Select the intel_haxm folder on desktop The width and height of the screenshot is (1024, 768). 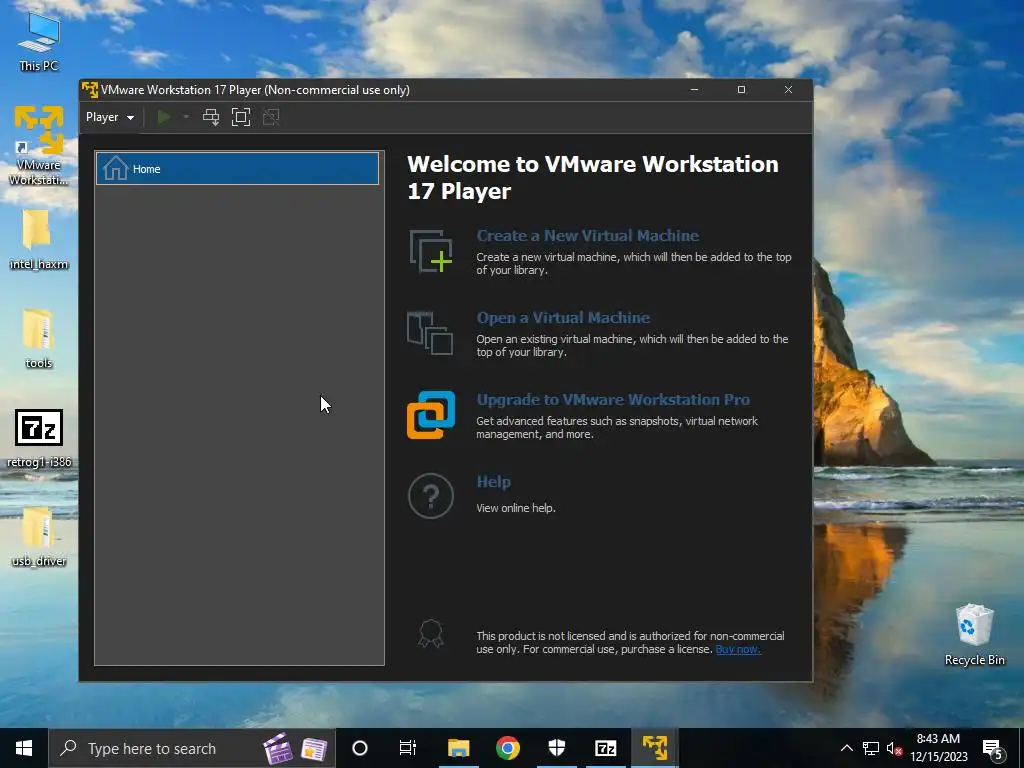click(39, 240)
